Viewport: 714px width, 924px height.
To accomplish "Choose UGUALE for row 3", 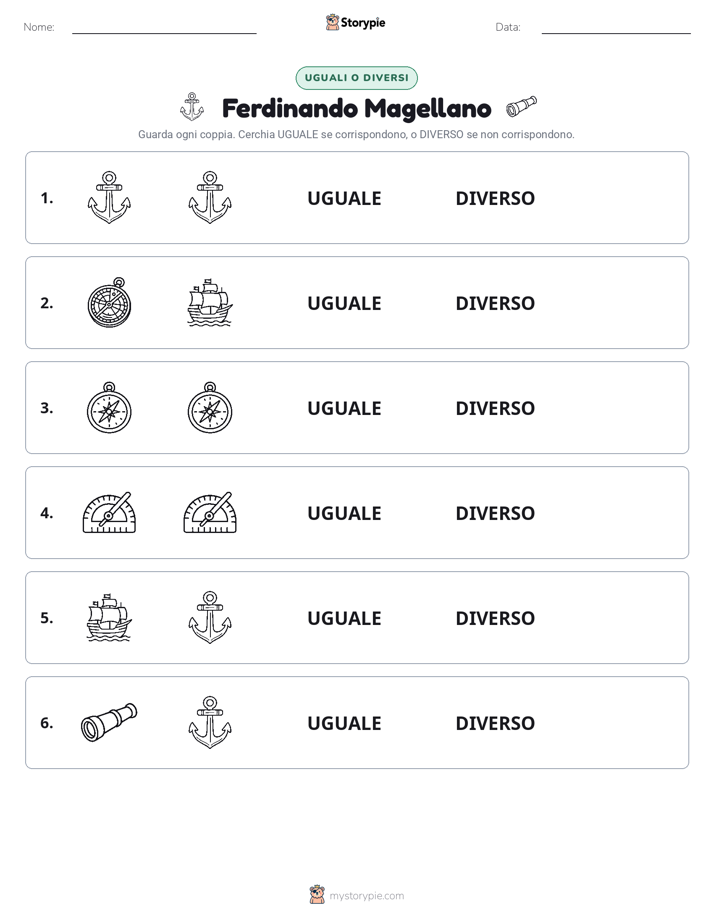I will pyautogui.click(x=345, y=408).
